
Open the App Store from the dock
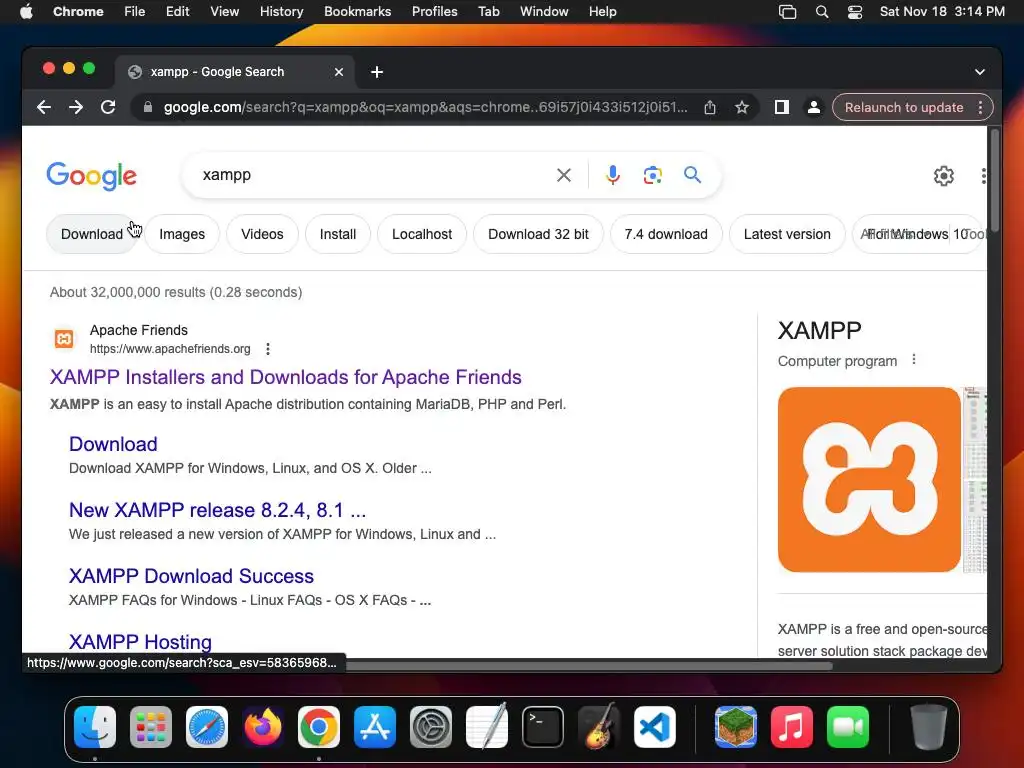click(x=375, y=727)
